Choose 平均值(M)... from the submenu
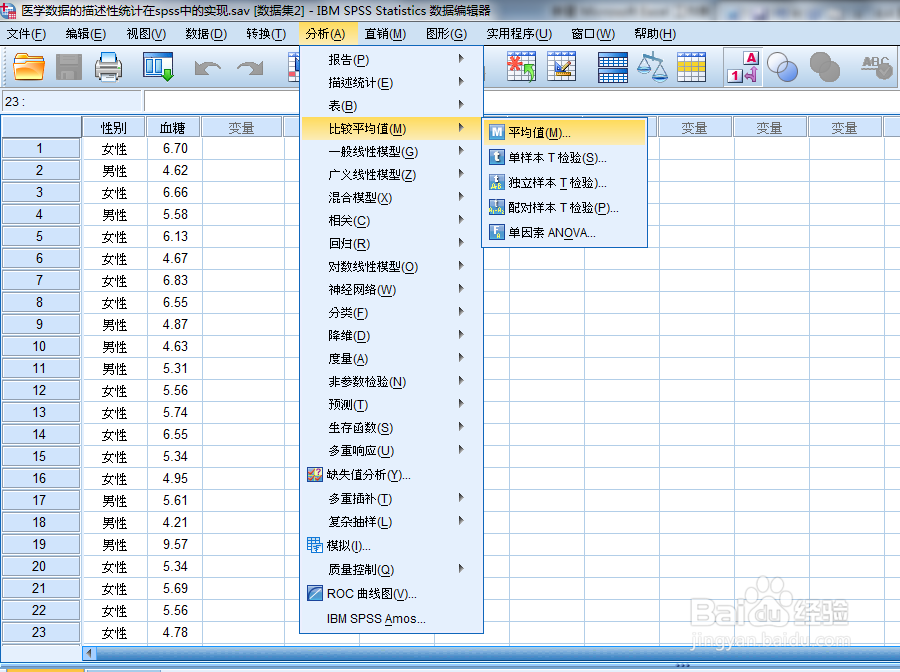Viewport: 900px width, 672px height. (x=565, y=133)
